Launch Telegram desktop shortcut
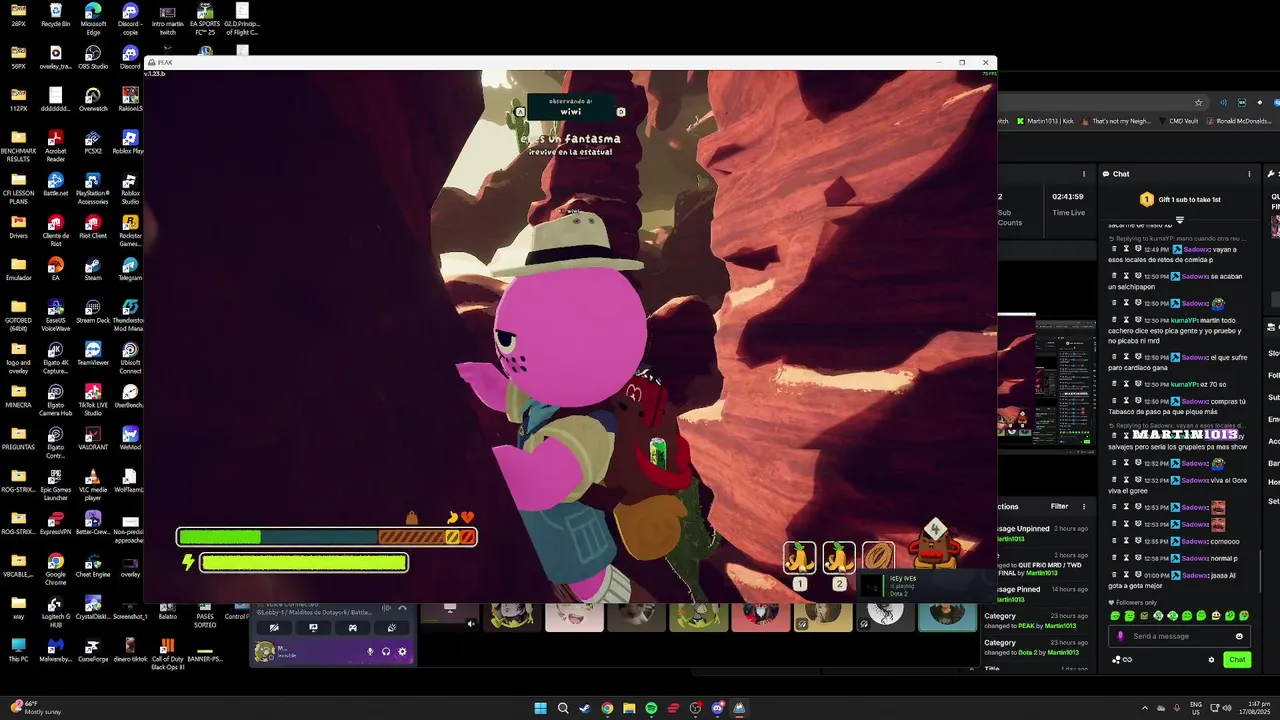Image resolution: width=1280 pixels, height=720 pixels. [130, 269]
